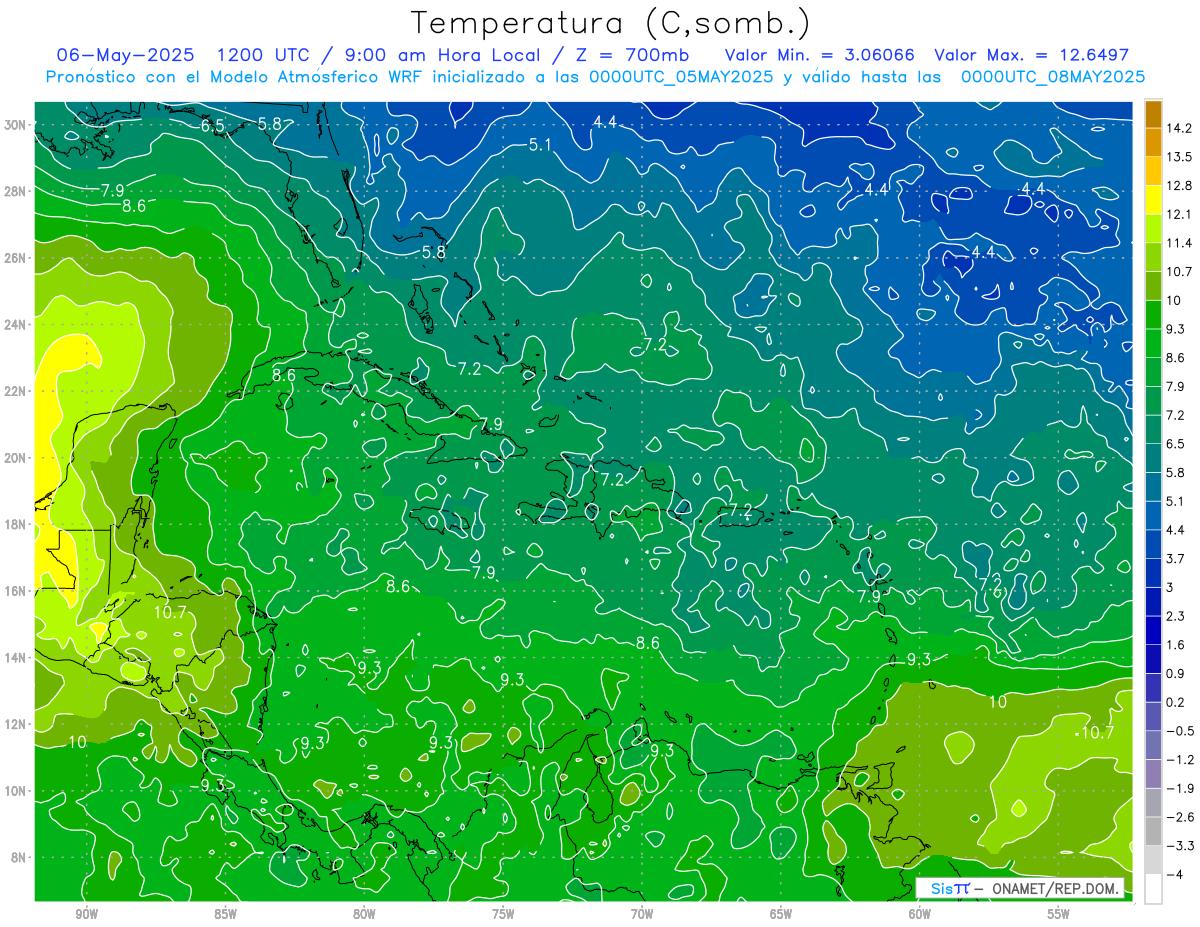Click the 60W longitude axis label

click(x=920, y=915)
